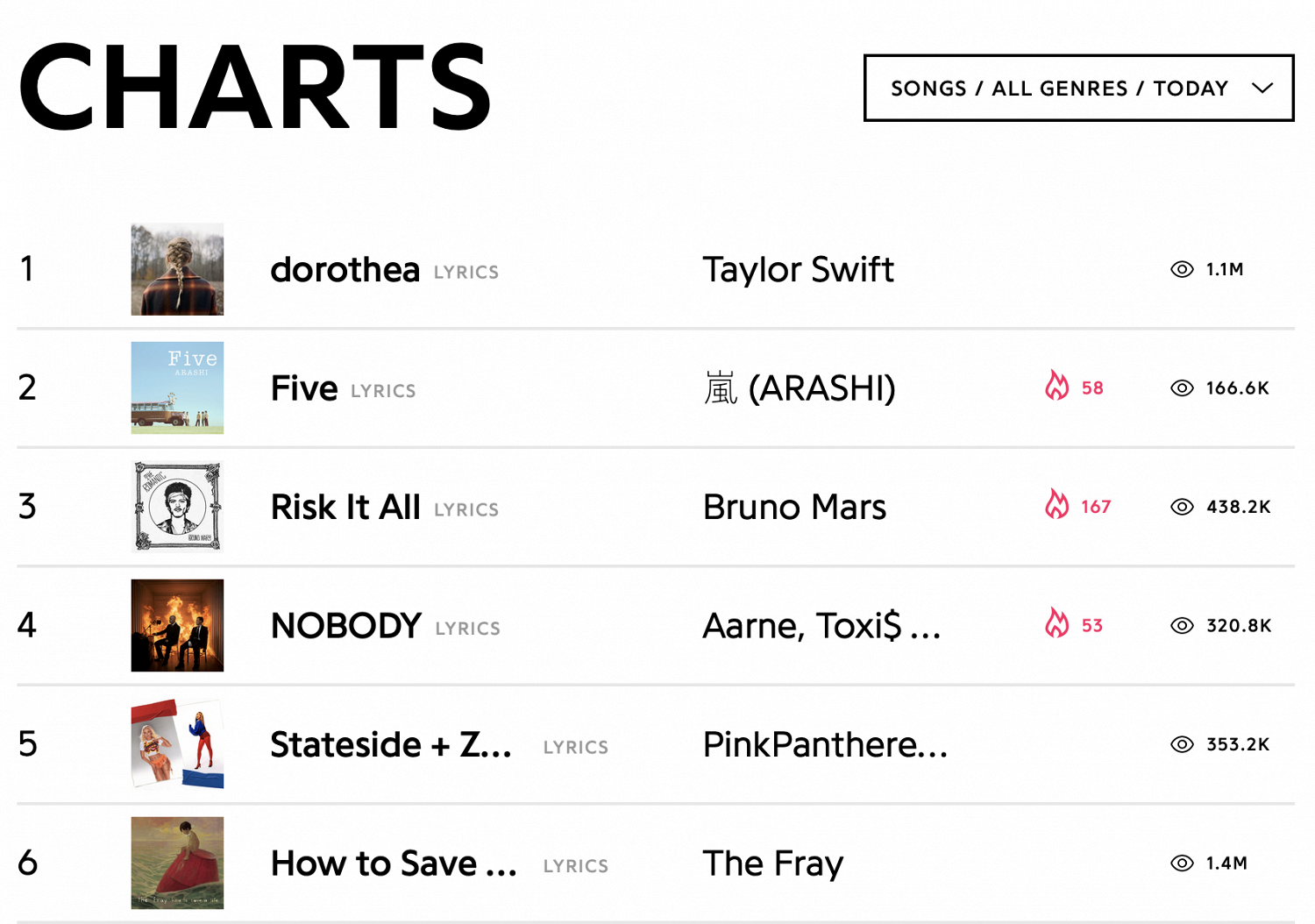Click the eye icon beside 353.2K
This screenshot has height=924, width=1315.
1182,744
